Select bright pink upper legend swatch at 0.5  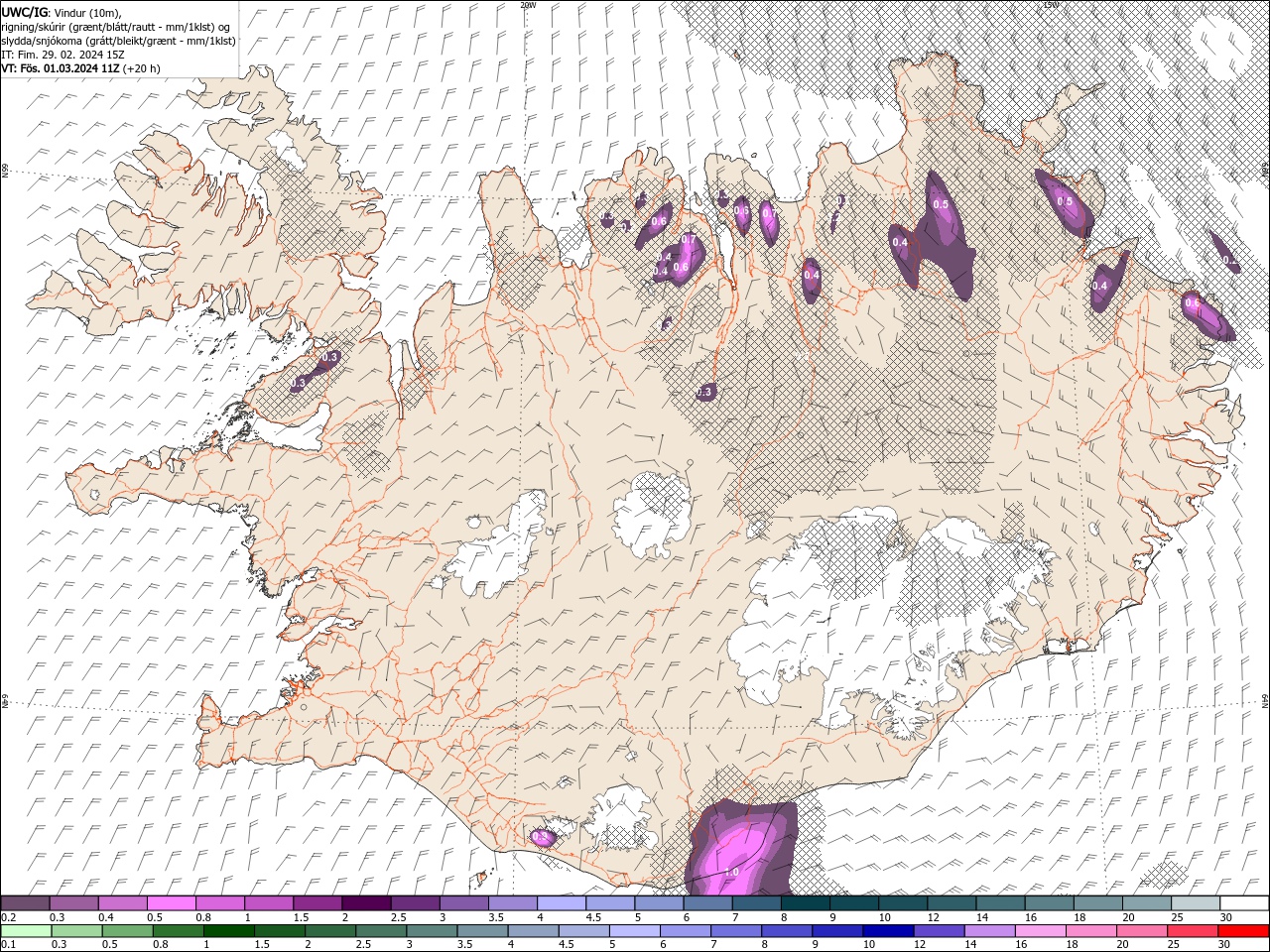(x=172, y=903)
